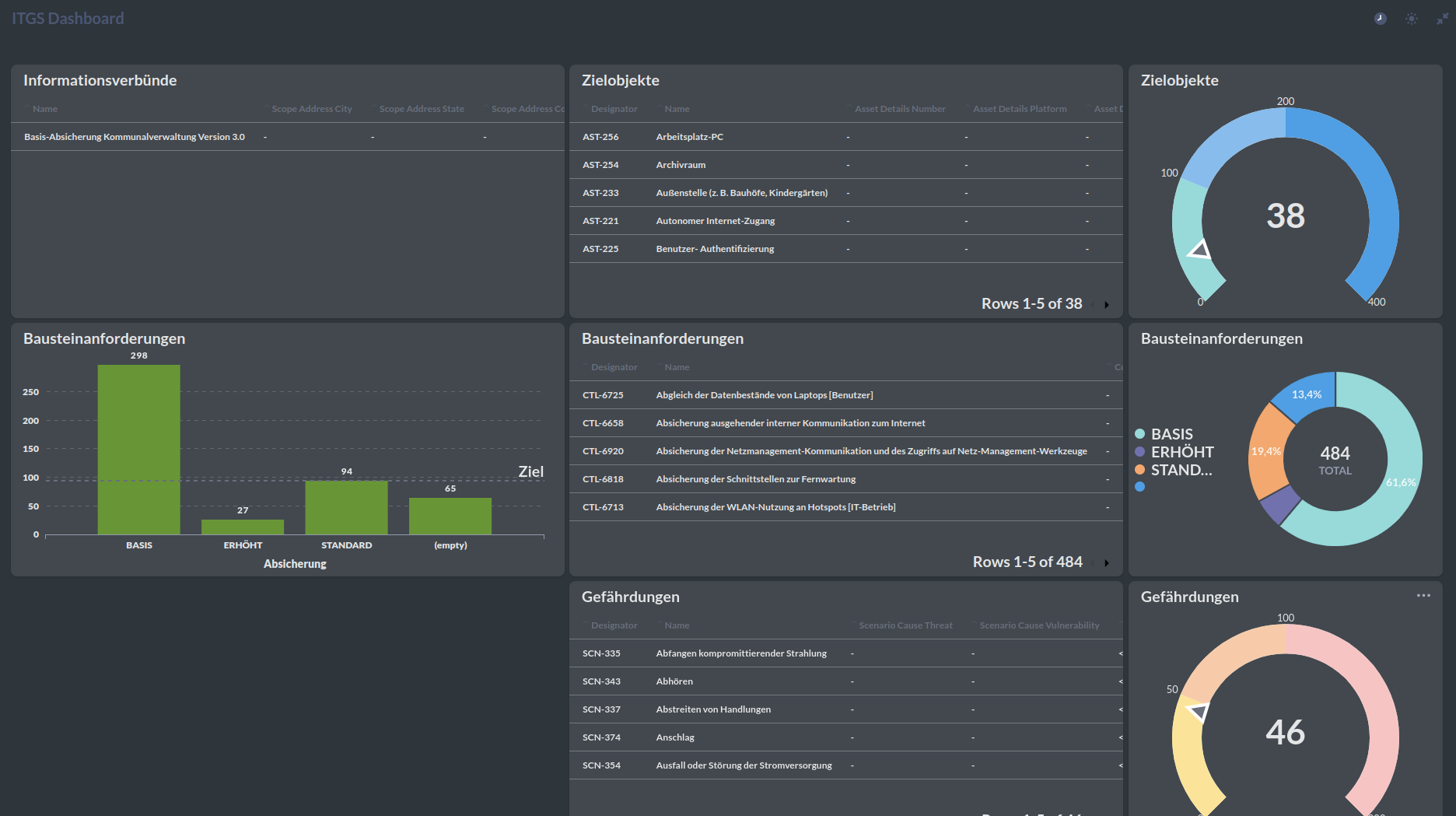Screen dimensions: 1456x816
Task: Go to next page of Zielobjekte table
Action: [1106, 305]
